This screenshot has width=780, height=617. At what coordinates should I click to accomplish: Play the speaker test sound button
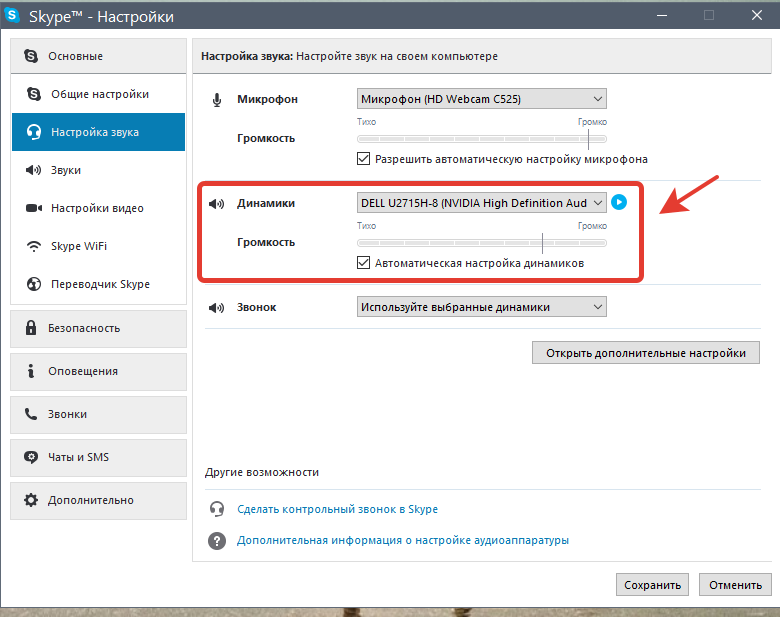coord(619,202)
